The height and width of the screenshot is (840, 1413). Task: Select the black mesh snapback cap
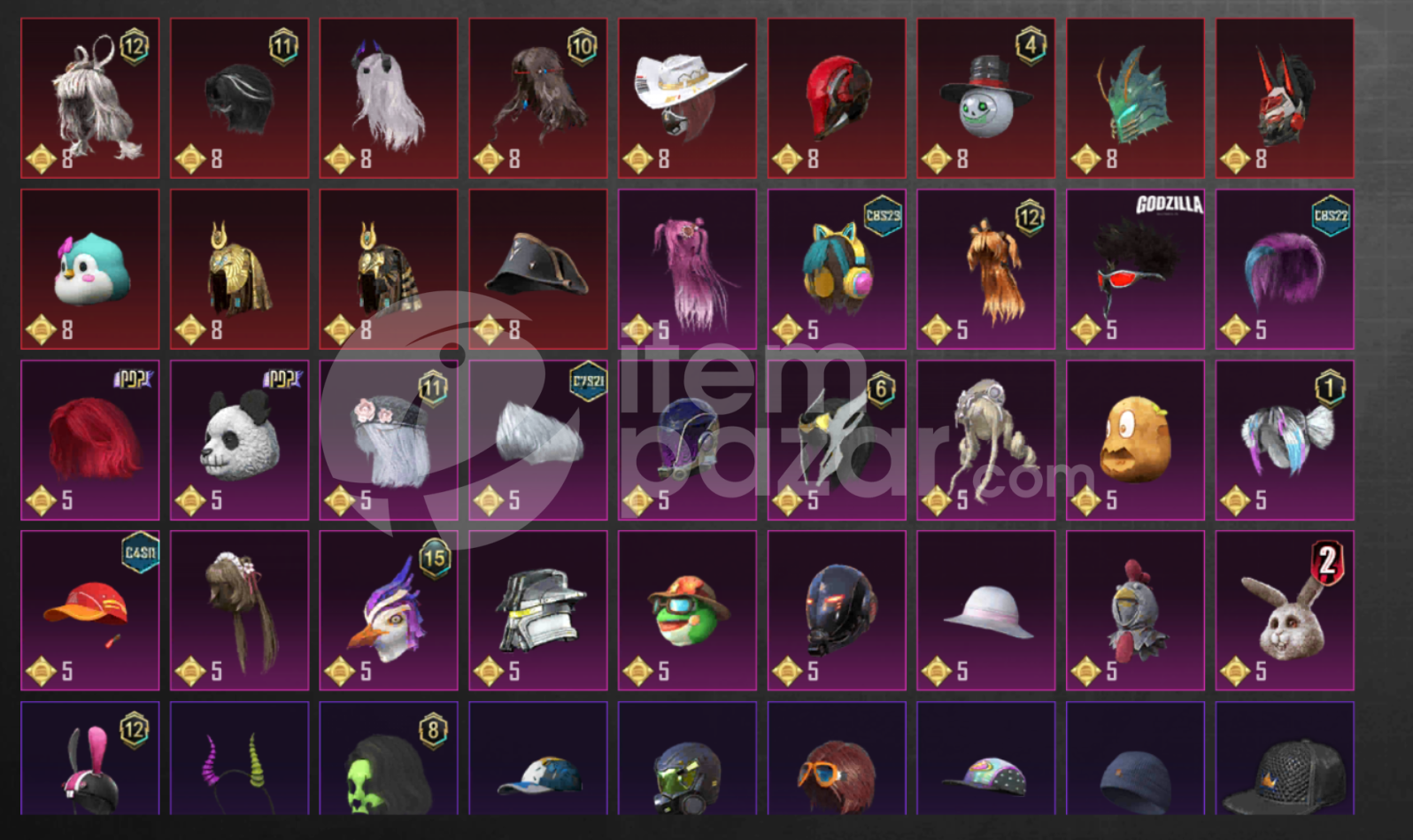pos(1285,758)
